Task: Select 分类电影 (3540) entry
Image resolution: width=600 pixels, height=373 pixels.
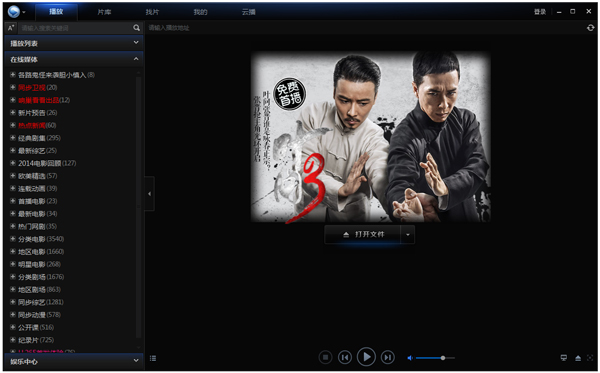Action: pos(41,239)
